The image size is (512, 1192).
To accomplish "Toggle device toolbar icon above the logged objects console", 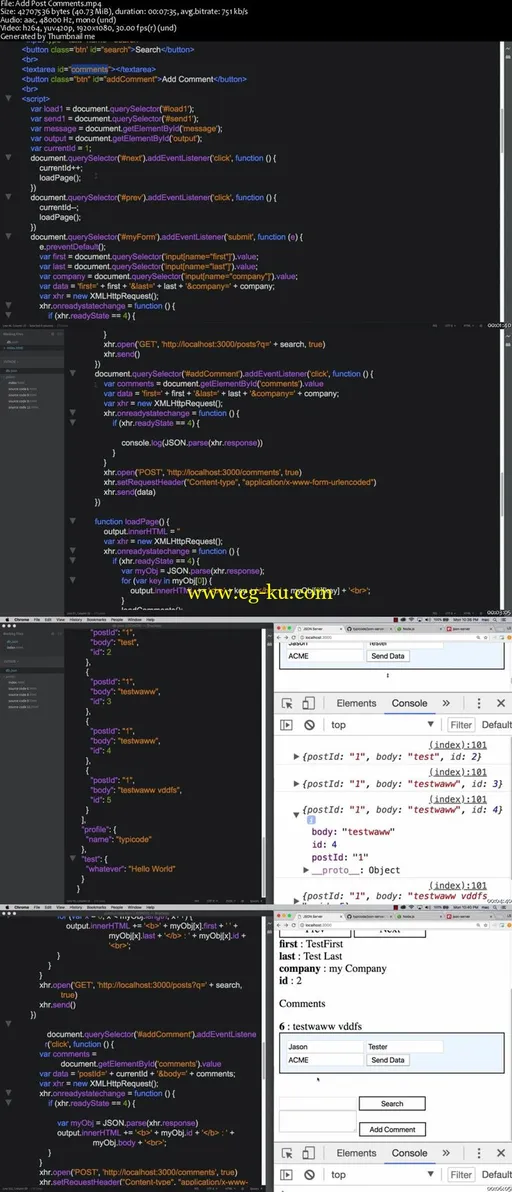I will click(308, 703).
